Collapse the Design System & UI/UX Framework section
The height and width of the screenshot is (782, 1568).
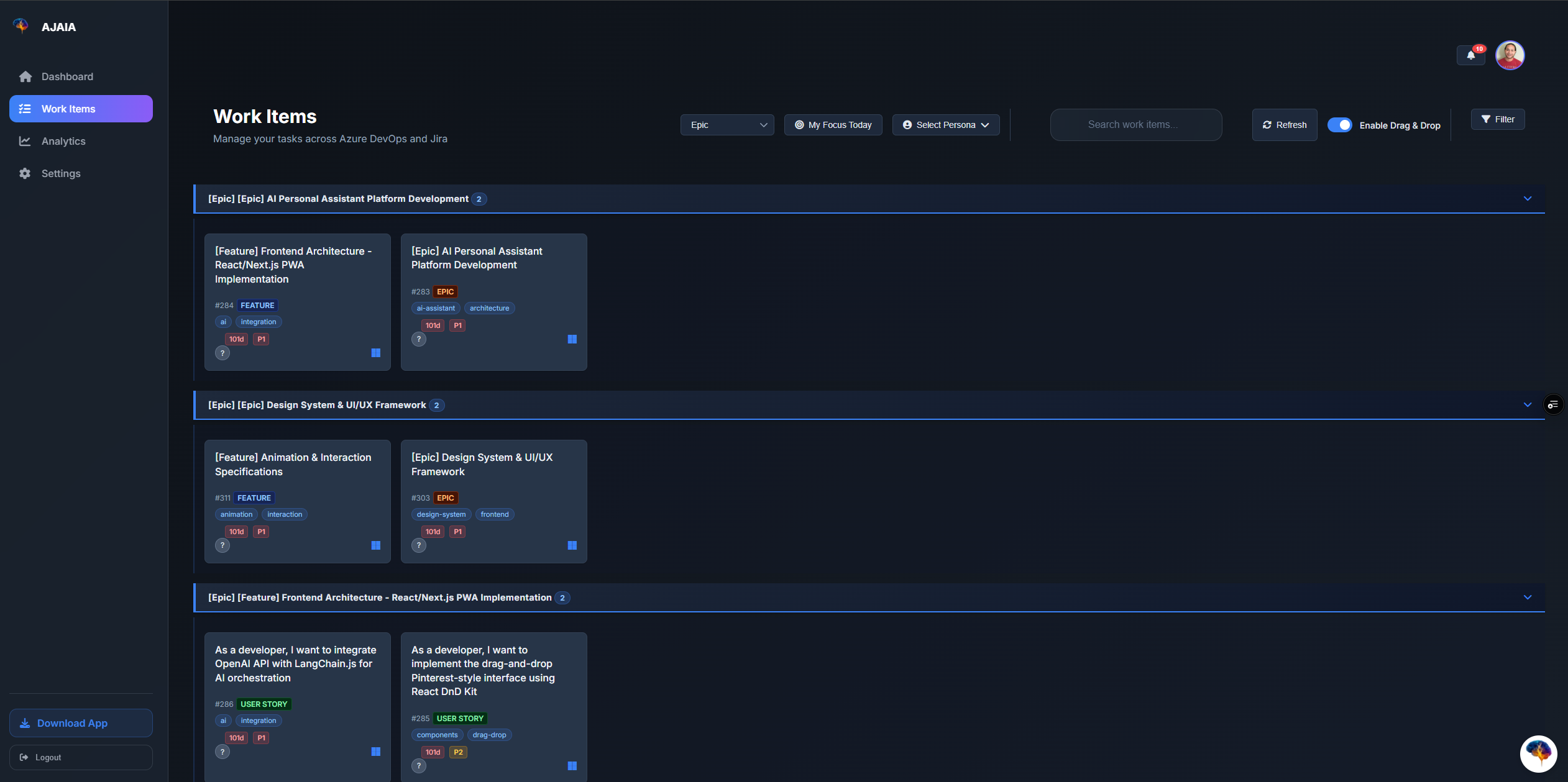pyautogui.click(x=1528, y=404)
